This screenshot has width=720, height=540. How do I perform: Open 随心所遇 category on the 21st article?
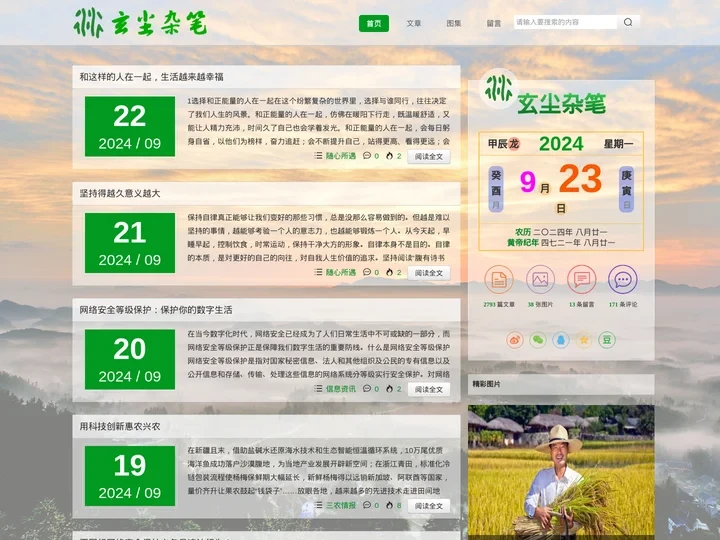[x=341, y=272]
